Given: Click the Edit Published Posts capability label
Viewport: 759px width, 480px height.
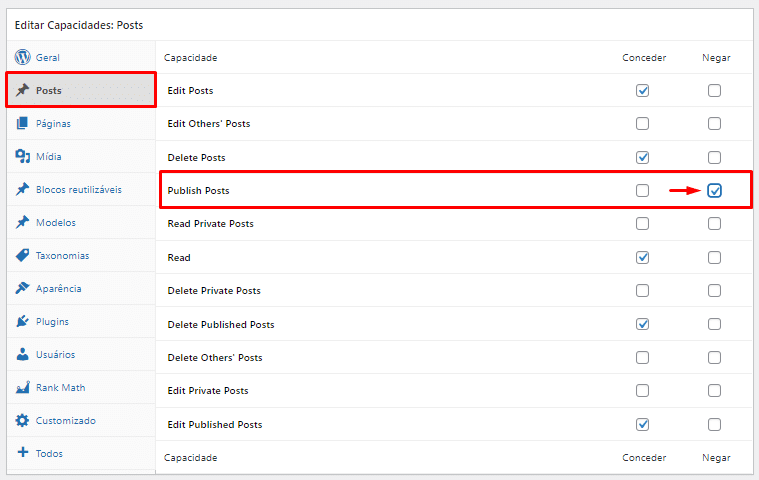Looking at the screenshot, I should point(215,424).
